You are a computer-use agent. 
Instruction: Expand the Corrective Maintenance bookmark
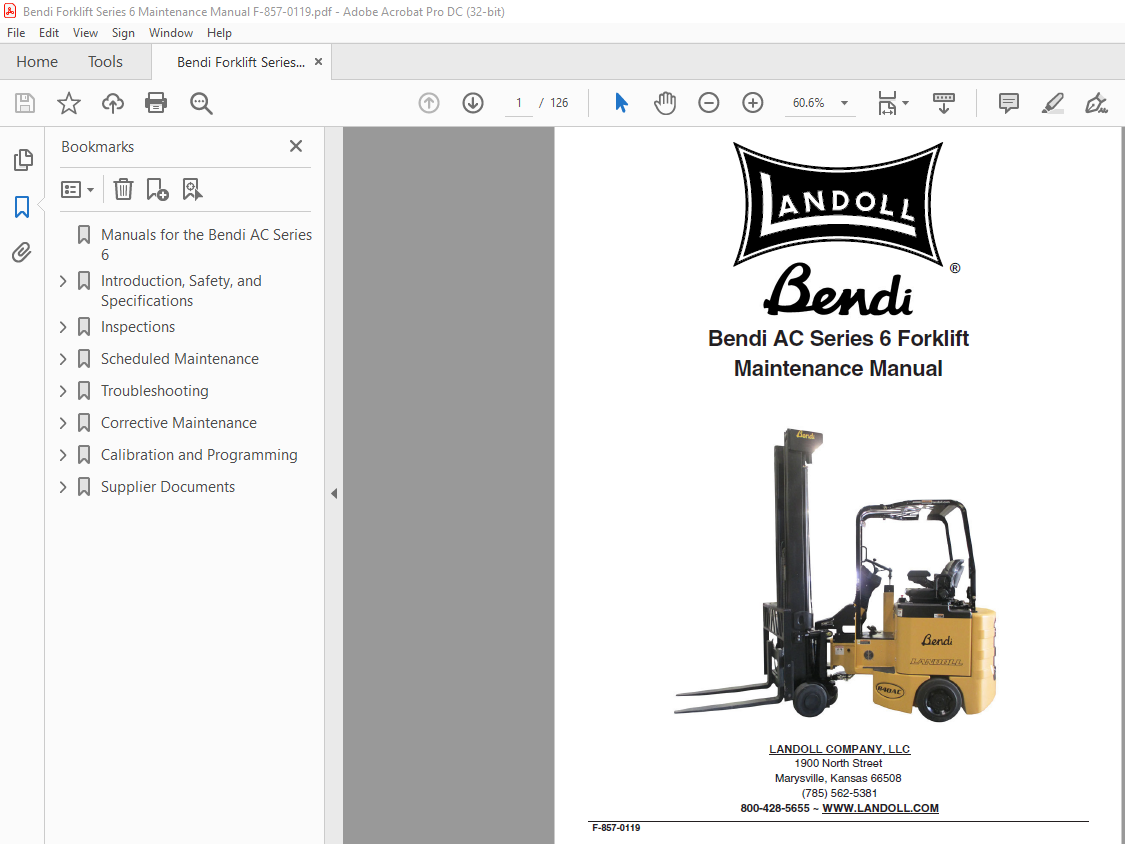click(x=63, y=423)
